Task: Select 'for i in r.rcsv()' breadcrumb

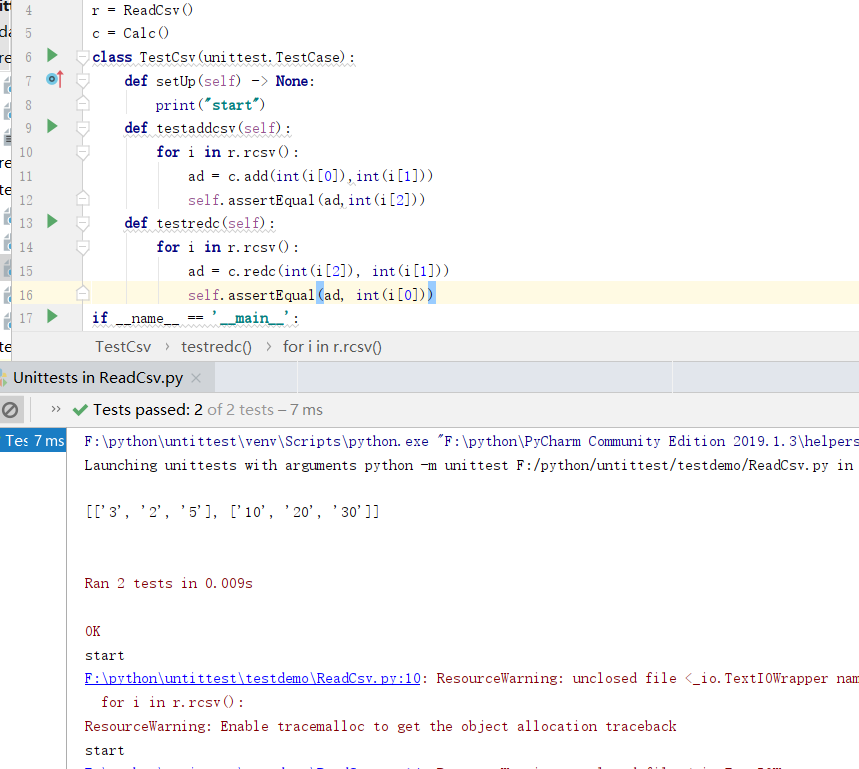Action: tap(332, 347)
